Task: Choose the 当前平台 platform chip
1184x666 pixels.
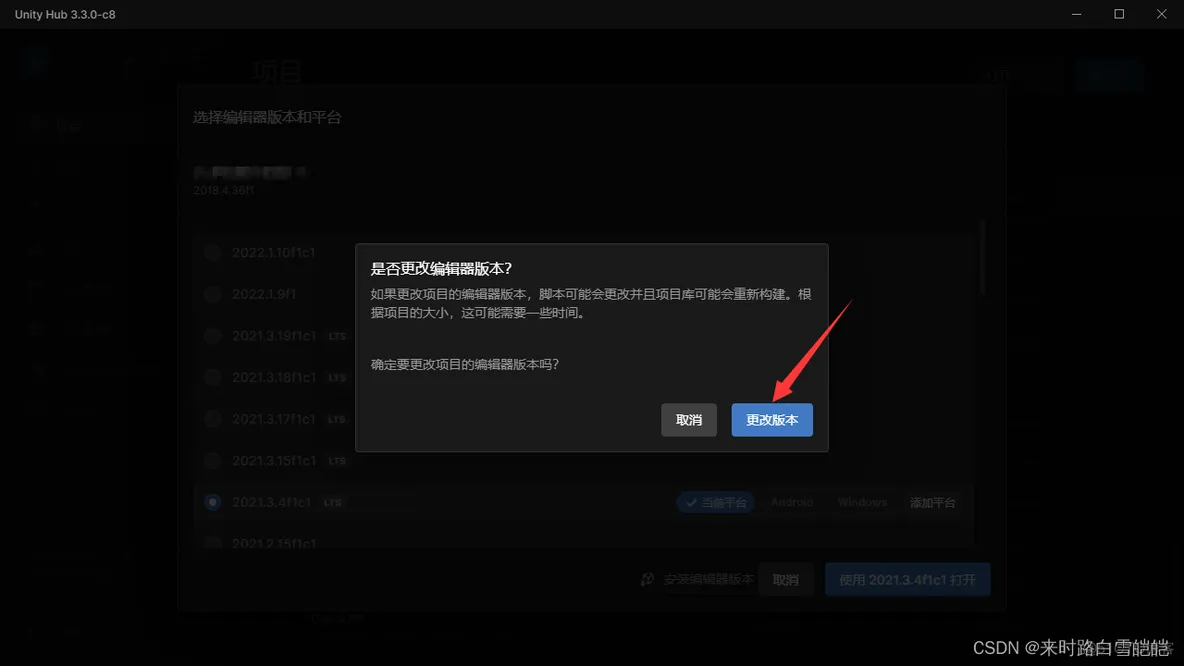Action: click(716, 502)
